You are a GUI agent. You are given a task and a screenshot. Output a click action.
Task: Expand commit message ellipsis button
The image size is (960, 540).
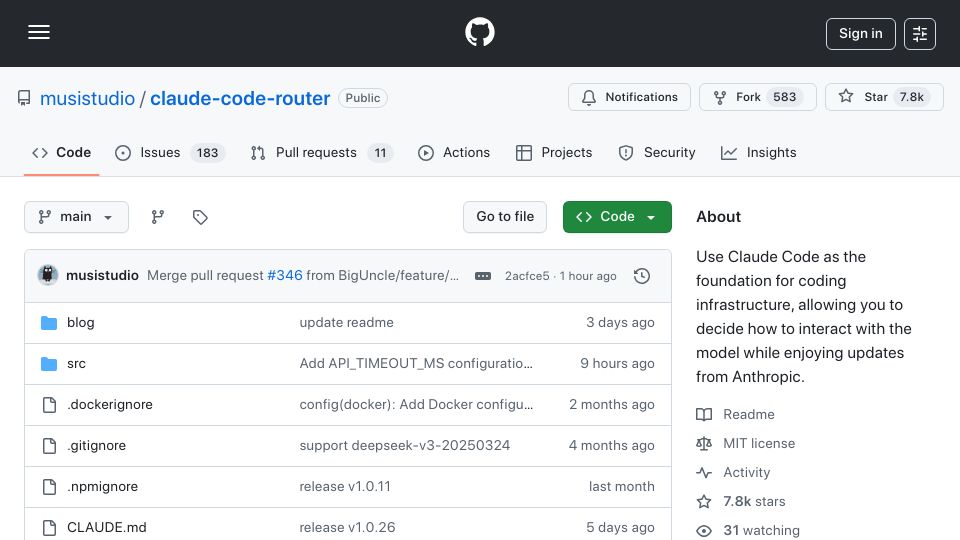point(482,276)
